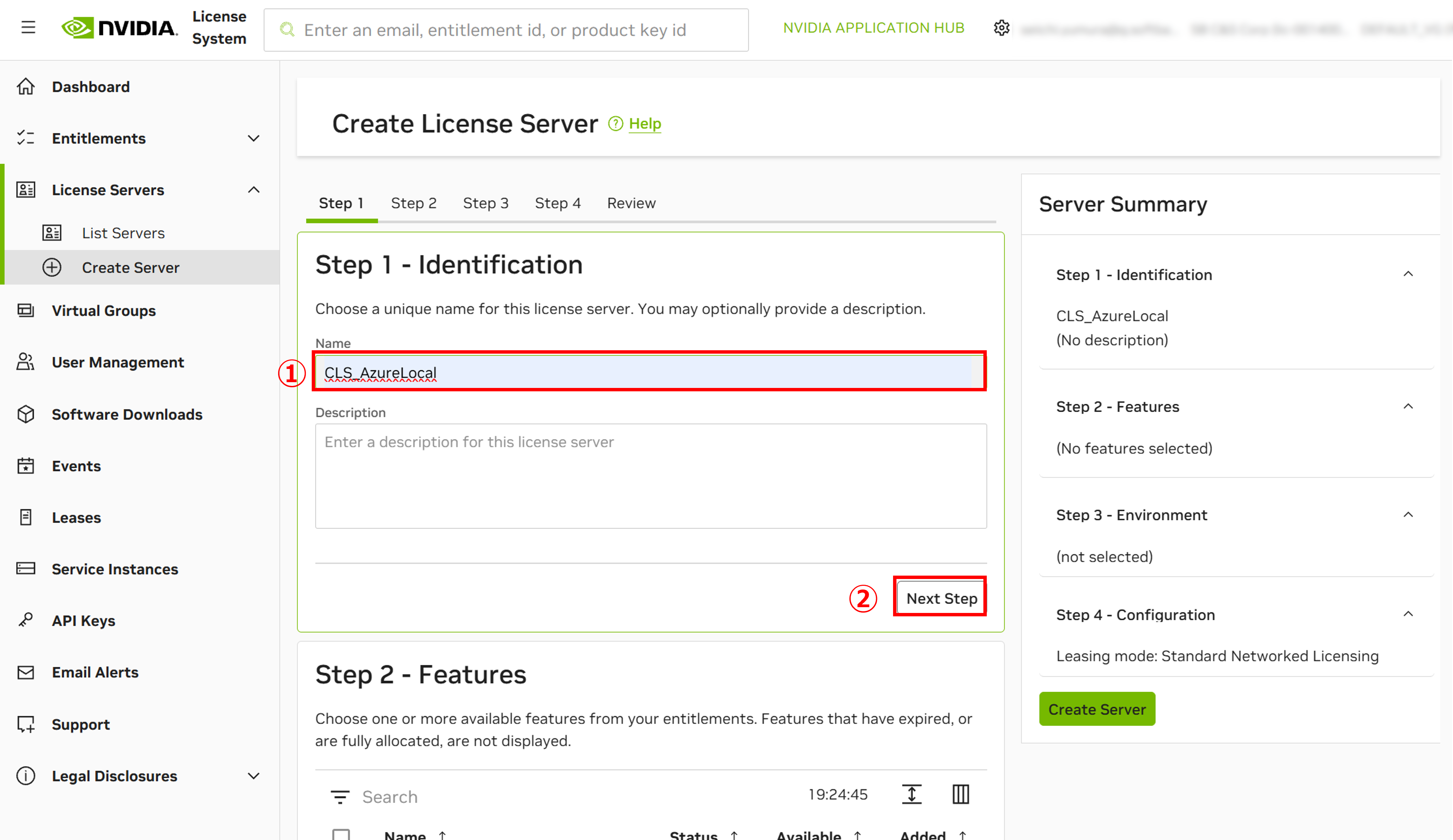Click the Service Instances icon
The width and height of the screenshot is (1453, 840).
point(26,568)
